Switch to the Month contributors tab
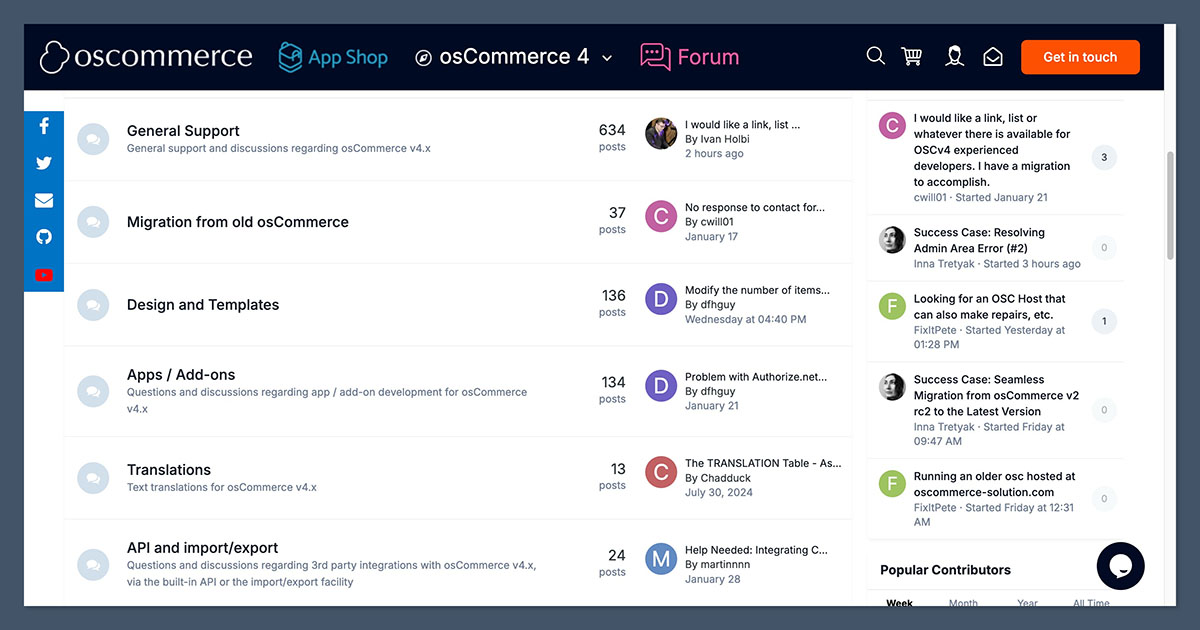The height and width of the screenshot is (630, 1200). (x=962, y=603)
